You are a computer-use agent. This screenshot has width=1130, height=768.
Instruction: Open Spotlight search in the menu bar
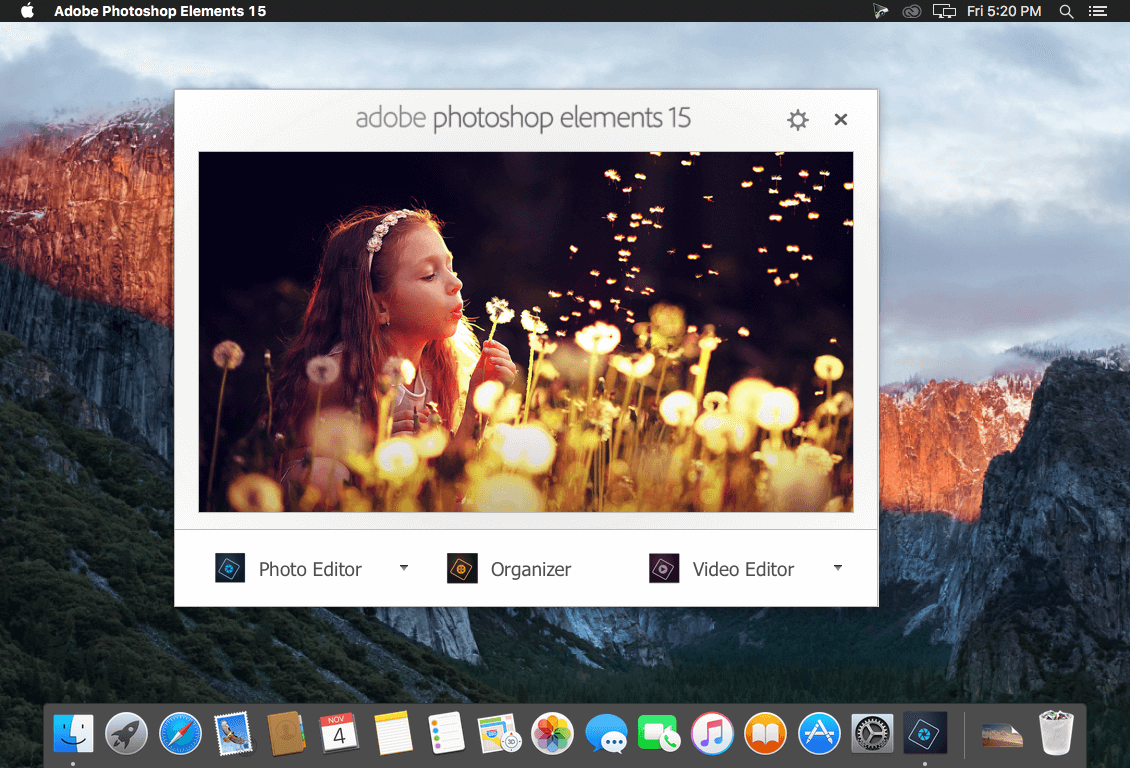[x=1066, y=11]
